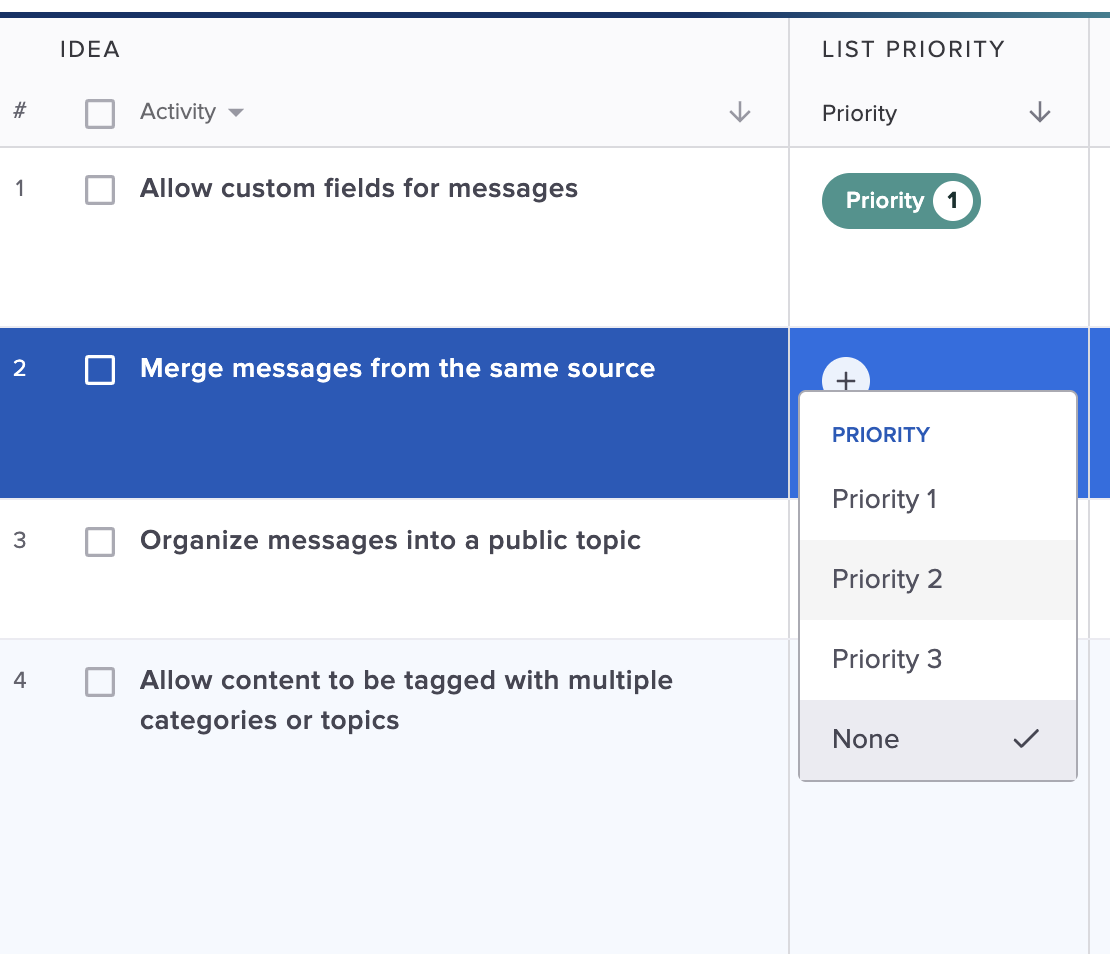The height and width of the screenshot is (972, 1110).
Task: Choose Priority 1 from the dropdown
Action: point(884,499)
